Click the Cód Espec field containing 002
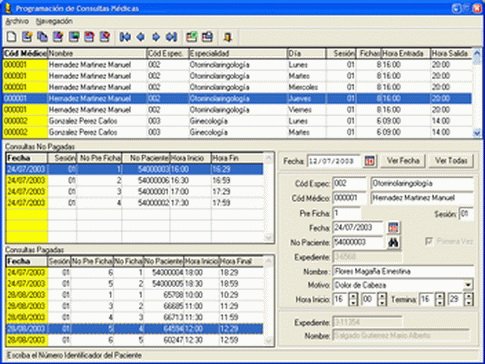The image size is (485, 364). point(349,184)
